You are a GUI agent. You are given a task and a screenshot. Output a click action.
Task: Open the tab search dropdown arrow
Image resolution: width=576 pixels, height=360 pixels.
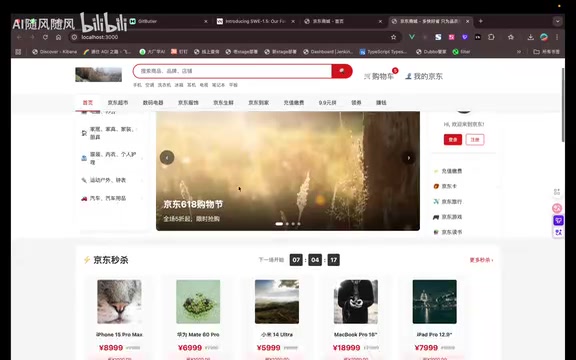tap(558, 21)
